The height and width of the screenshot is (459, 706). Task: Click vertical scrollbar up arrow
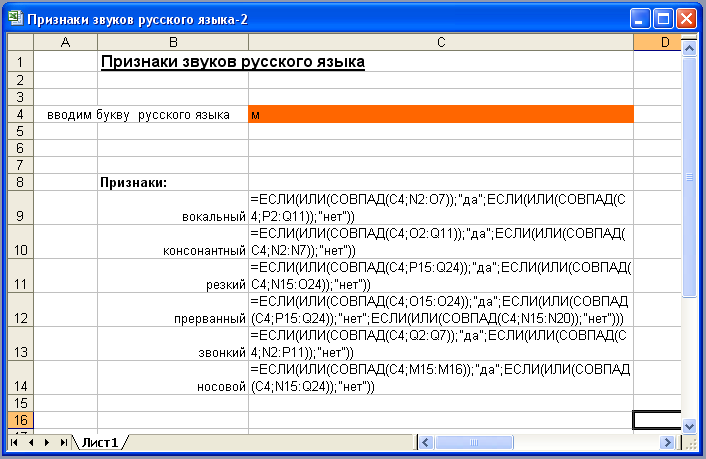pos(689,48)
